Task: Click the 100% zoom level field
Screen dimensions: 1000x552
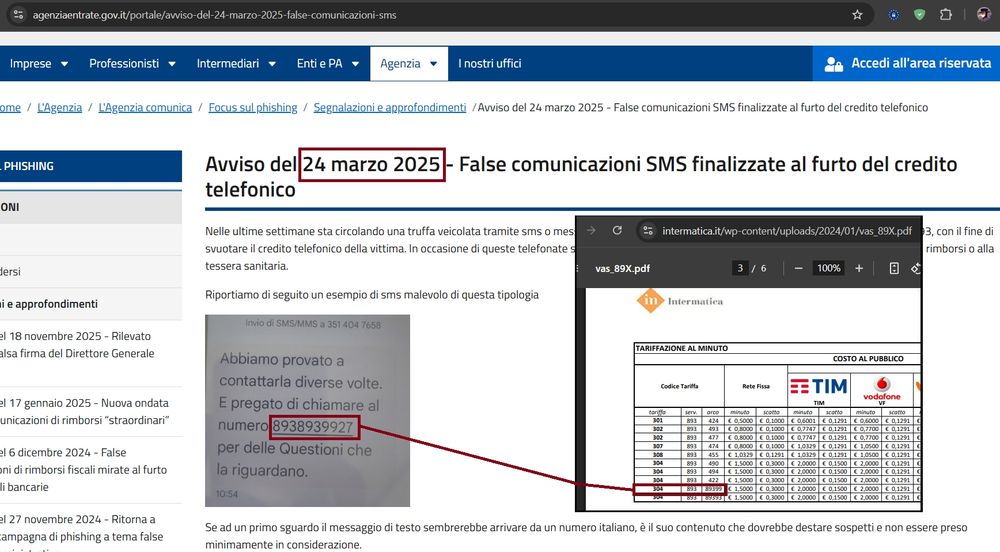Action: tap(828, 268)
